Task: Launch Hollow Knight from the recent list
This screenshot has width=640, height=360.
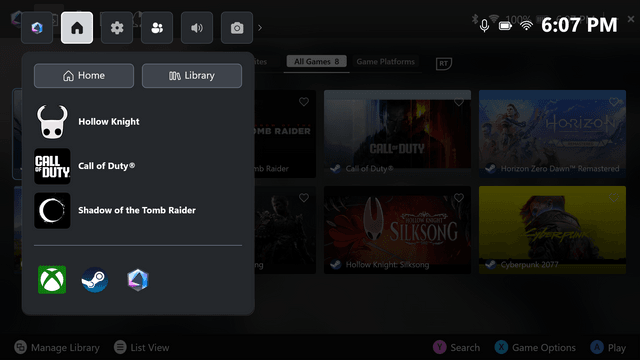Action: click(x=138, y=122)
